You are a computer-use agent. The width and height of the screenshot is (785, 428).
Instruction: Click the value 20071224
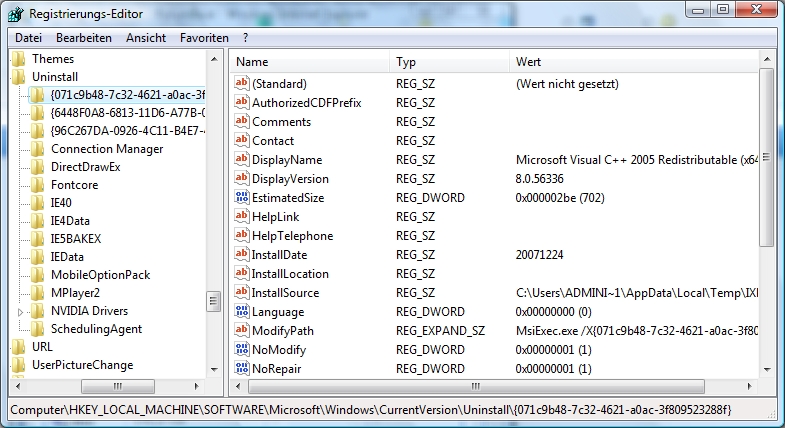click(x=539, y=255)
